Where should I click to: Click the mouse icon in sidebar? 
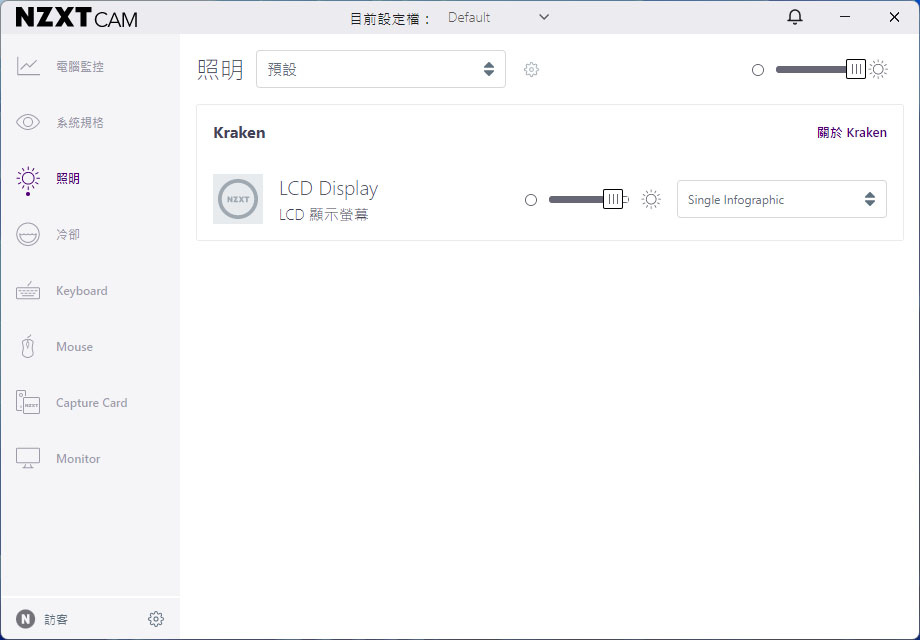point(28,347)
